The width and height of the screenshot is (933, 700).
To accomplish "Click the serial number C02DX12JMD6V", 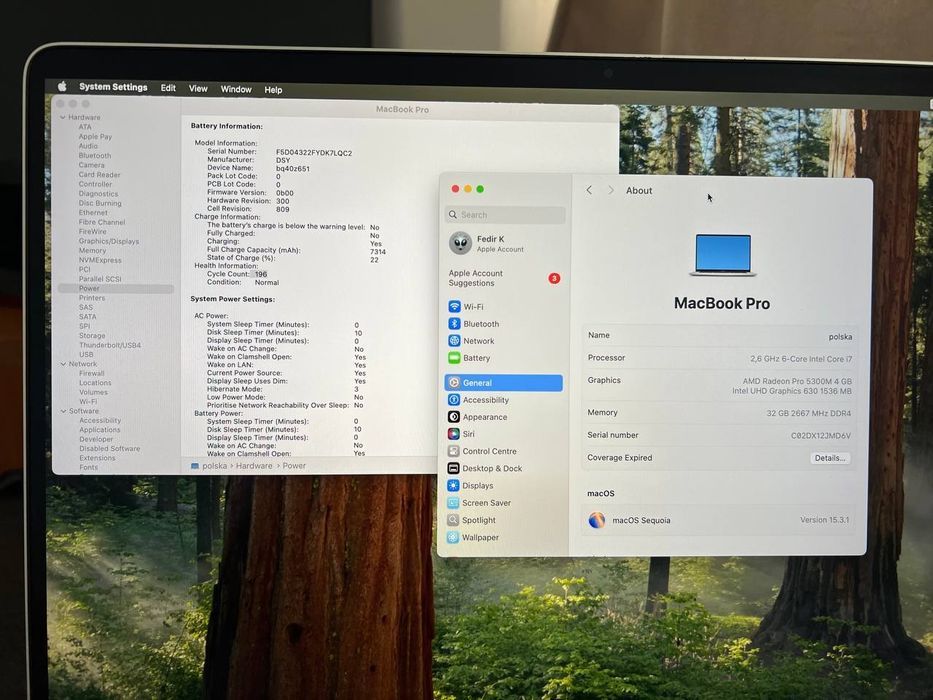I will point(821,436).
